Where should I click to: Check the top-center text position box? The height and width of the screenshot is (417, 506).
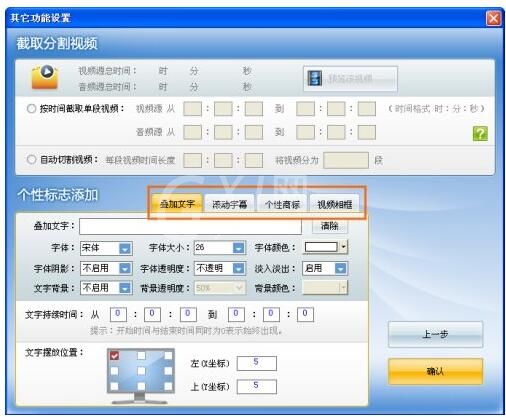(x=141, y=356)
